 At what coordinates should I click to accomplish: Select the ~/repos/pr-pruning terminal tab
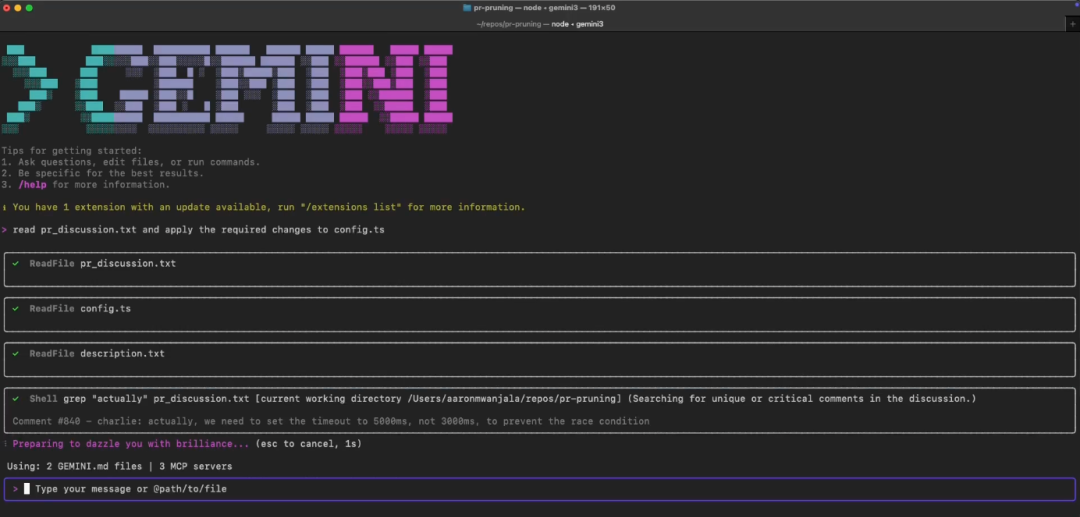point(539,23)
